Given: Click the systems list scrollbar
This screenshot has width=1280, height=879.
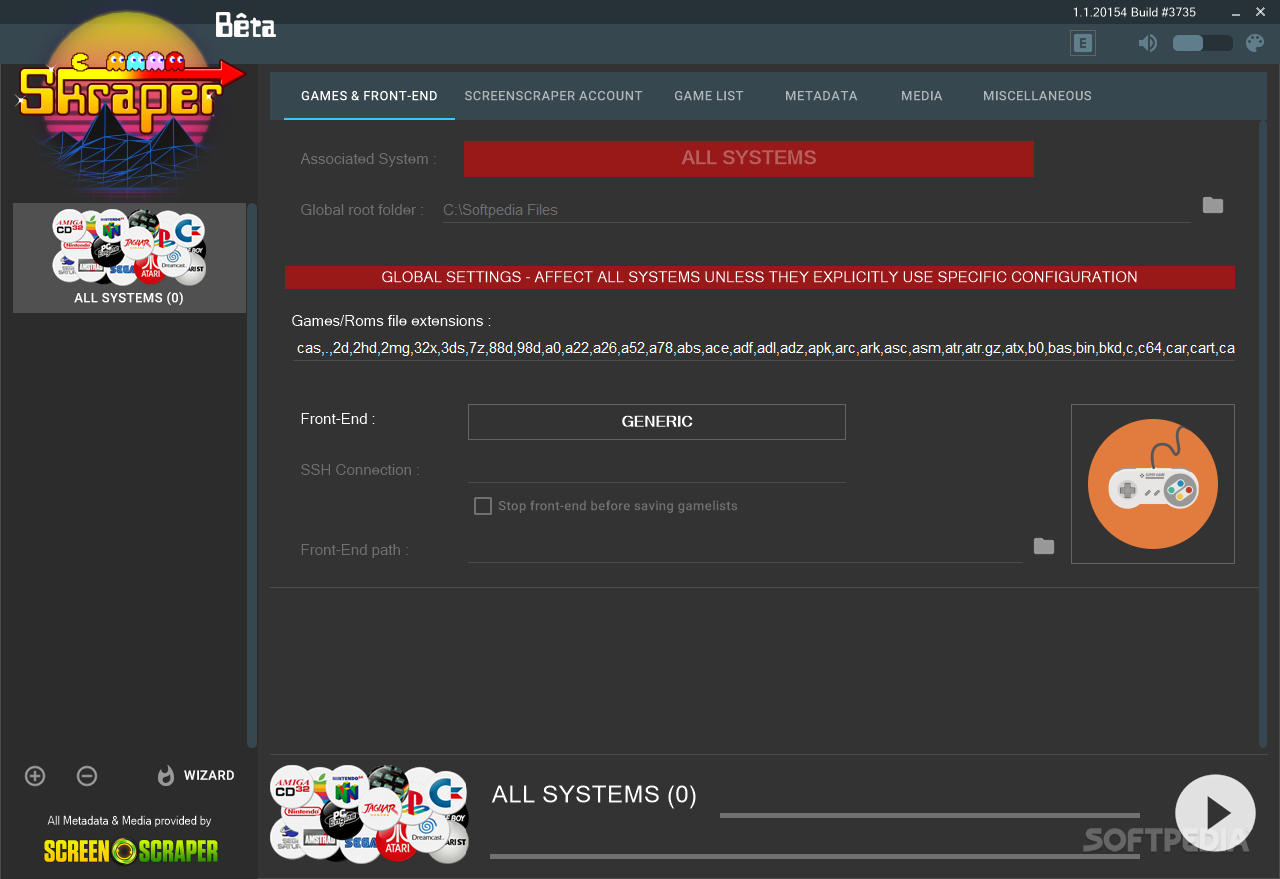Looking at the screenshot, I should 252,475.
